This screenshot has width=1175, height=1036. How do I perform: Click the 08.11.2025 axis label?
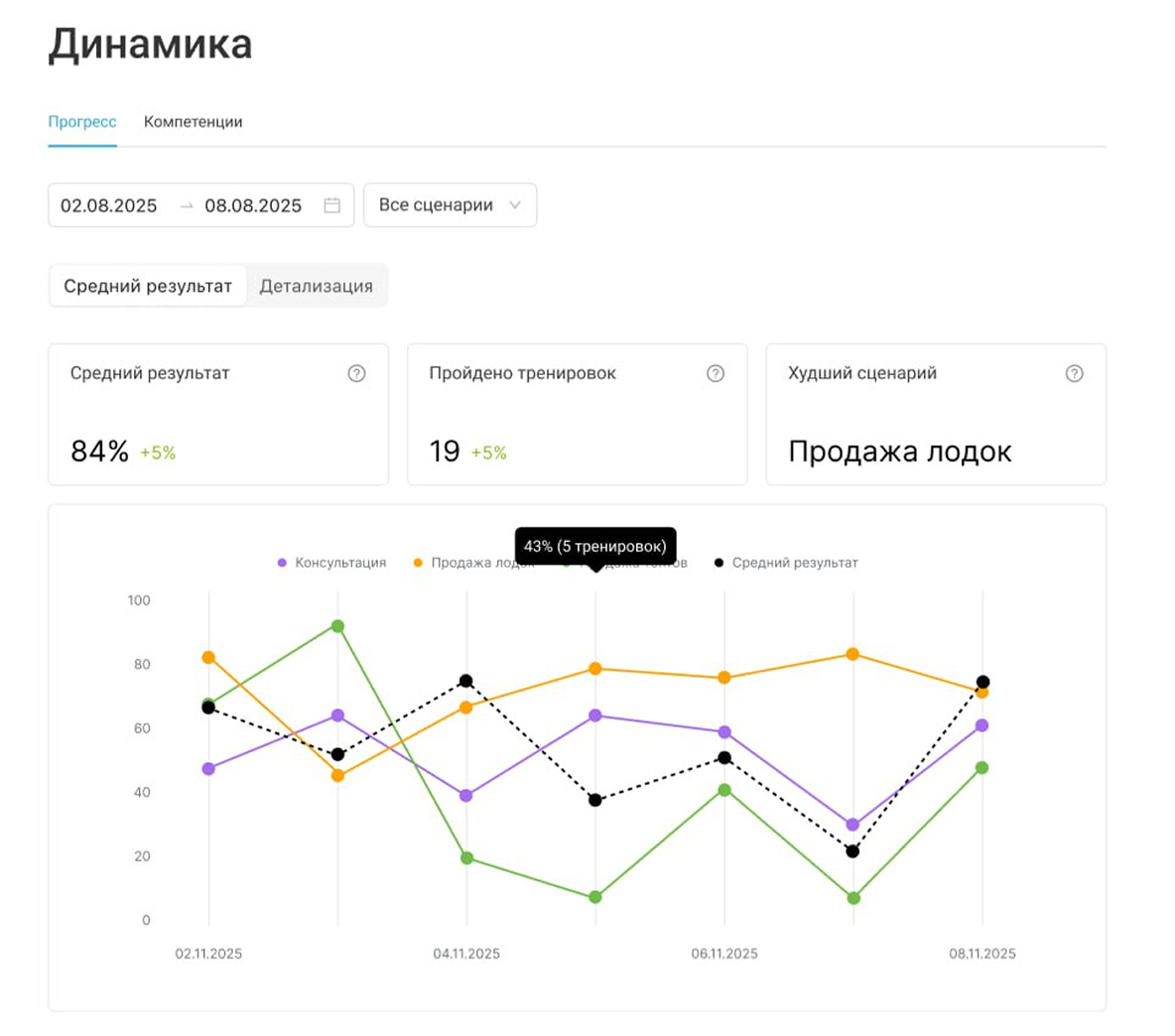coord(982,954)
